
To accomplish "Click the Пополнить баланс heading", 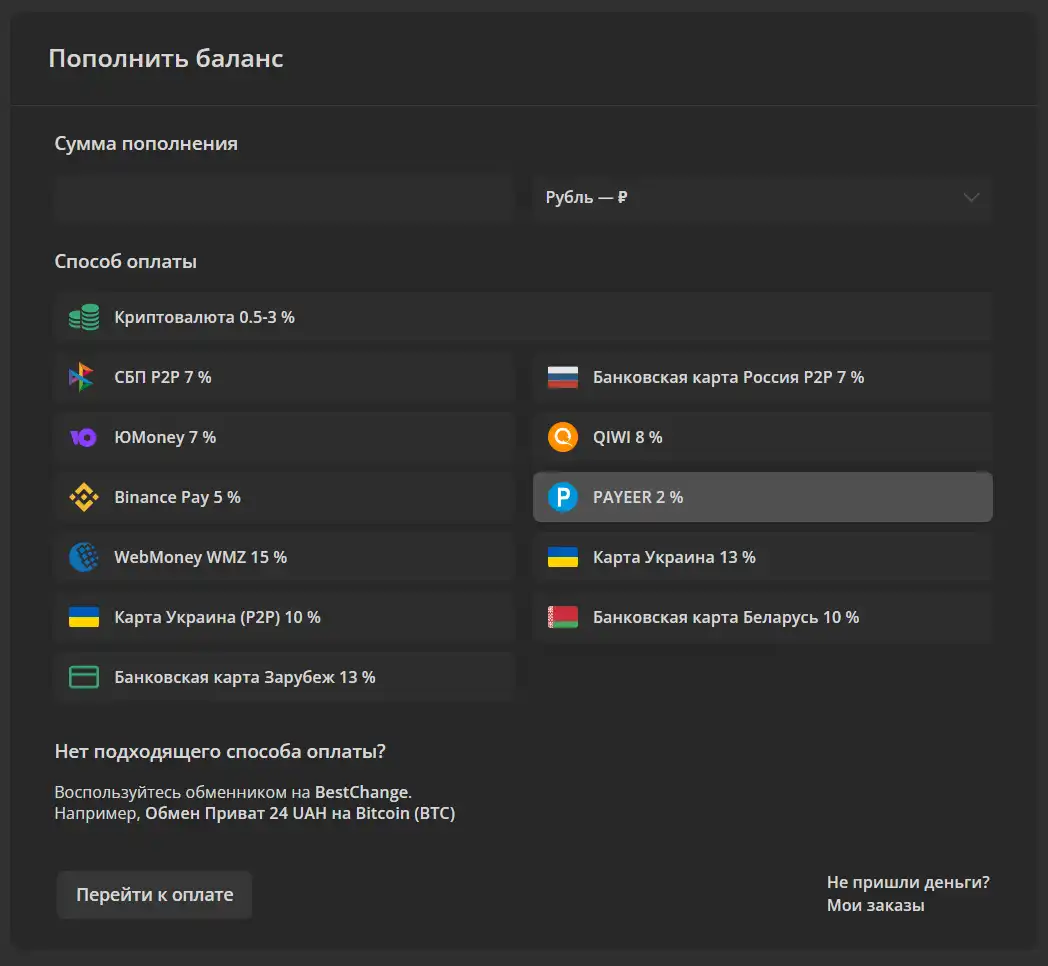I will pos(166,59).
